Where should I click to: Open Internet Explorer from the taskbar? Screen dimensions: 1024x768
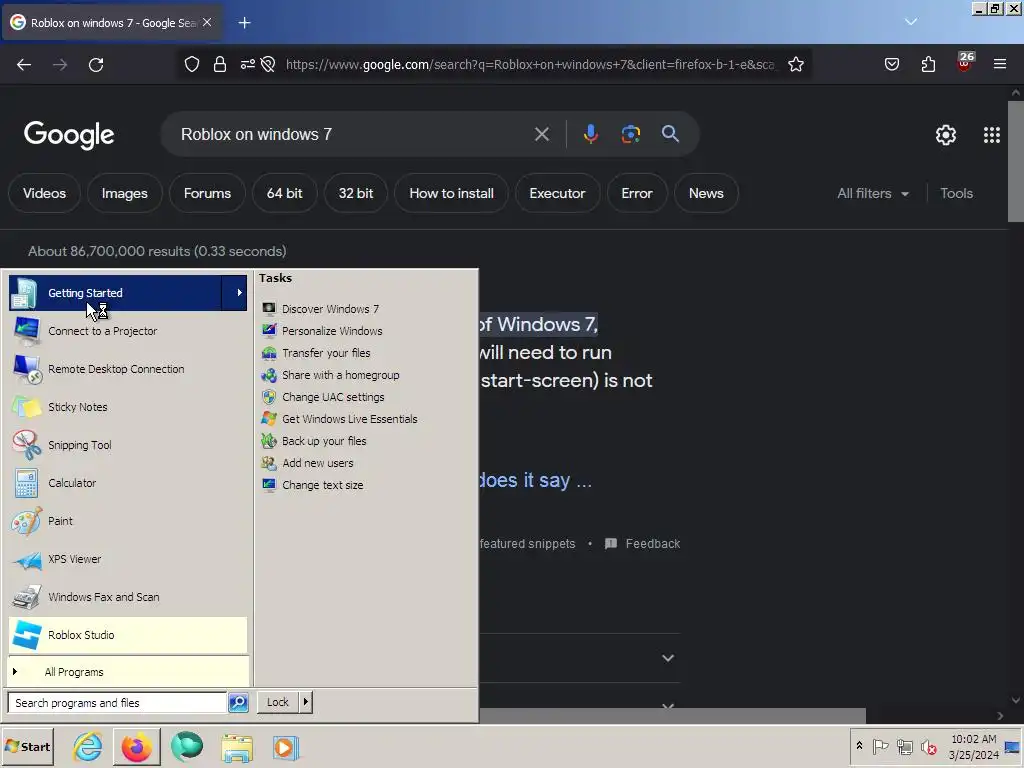click(88, 746)
